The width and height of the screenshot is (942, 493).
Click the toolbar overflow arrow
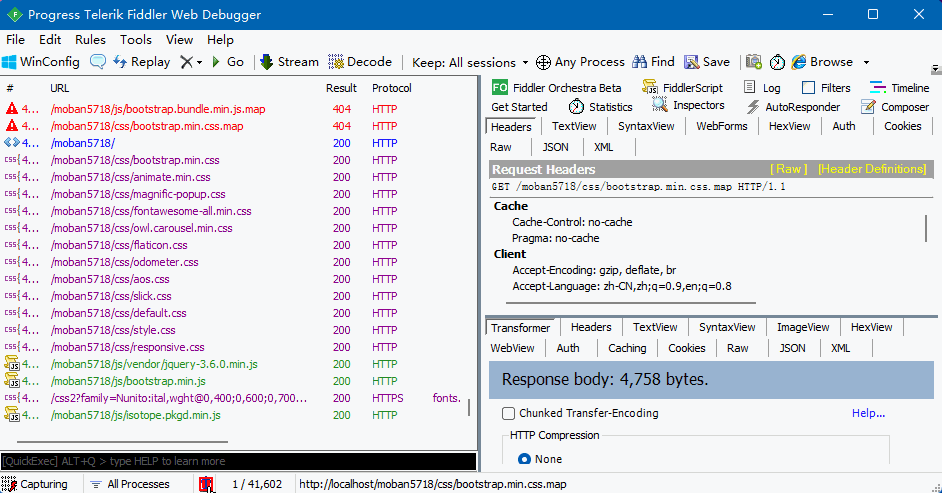coord(935,70)
